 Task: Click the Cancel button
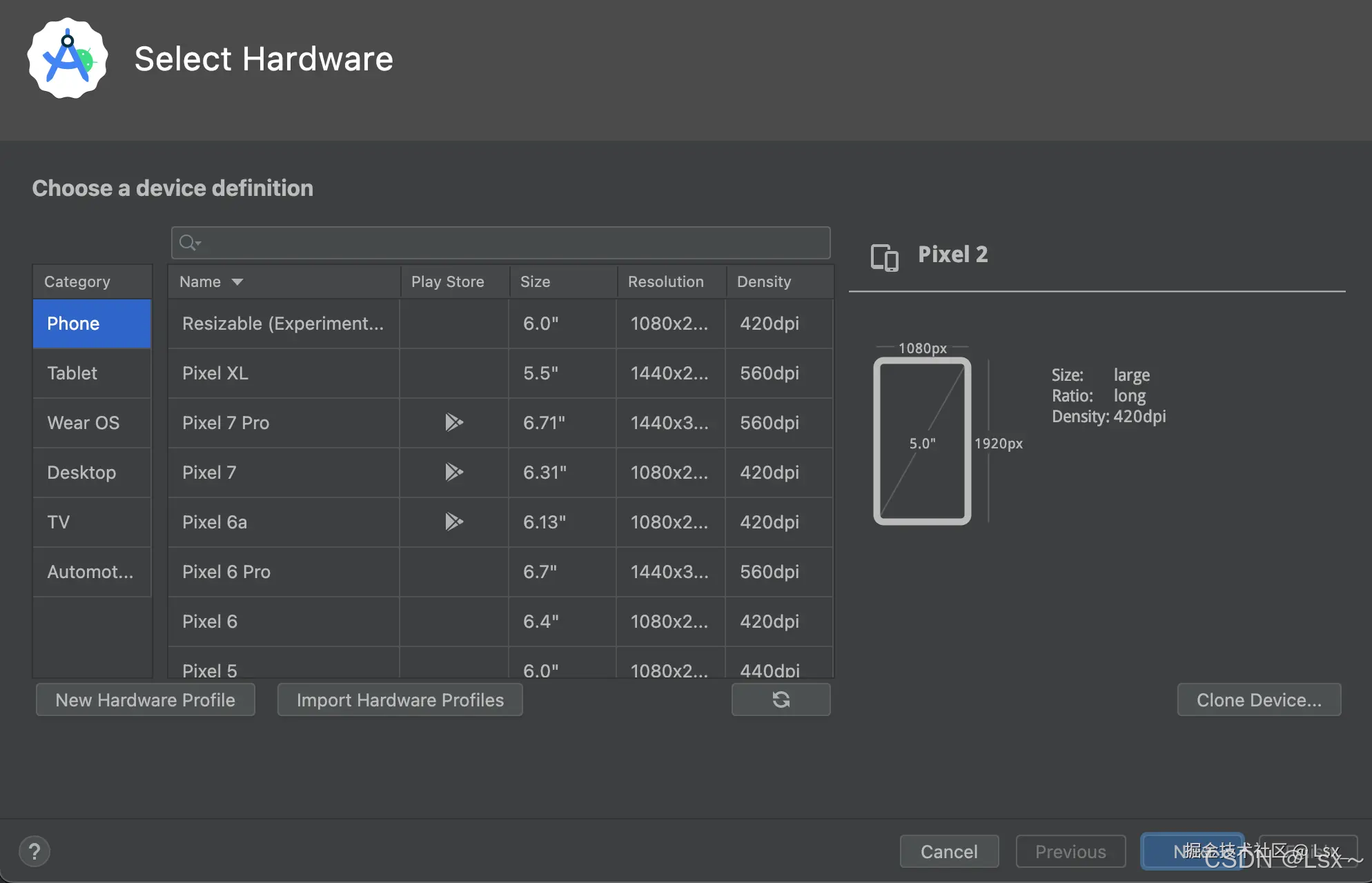pyautogui.click(x=949, y=851)
